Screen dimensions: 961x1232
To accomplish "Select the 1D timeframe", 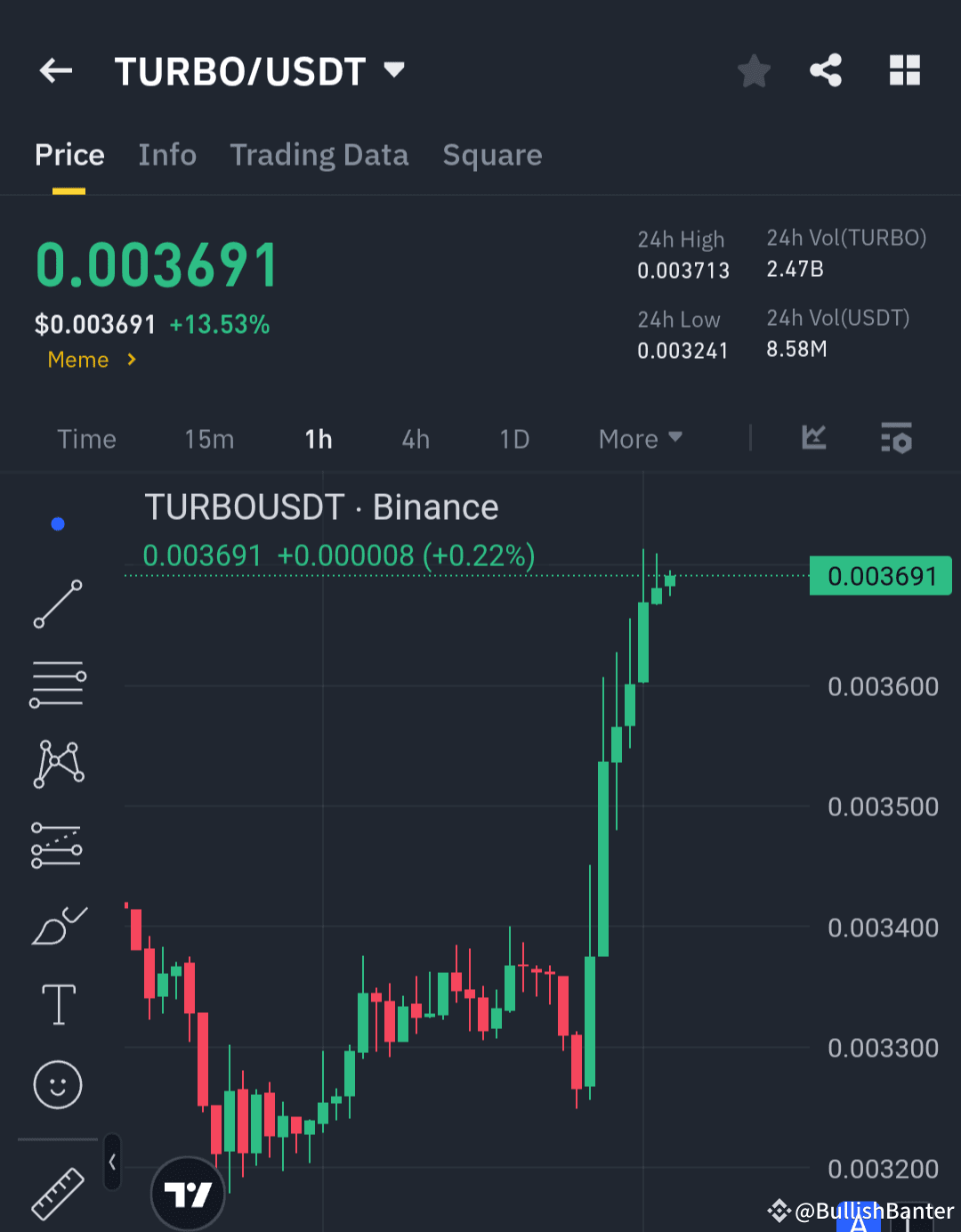I will tap(514, 438).
